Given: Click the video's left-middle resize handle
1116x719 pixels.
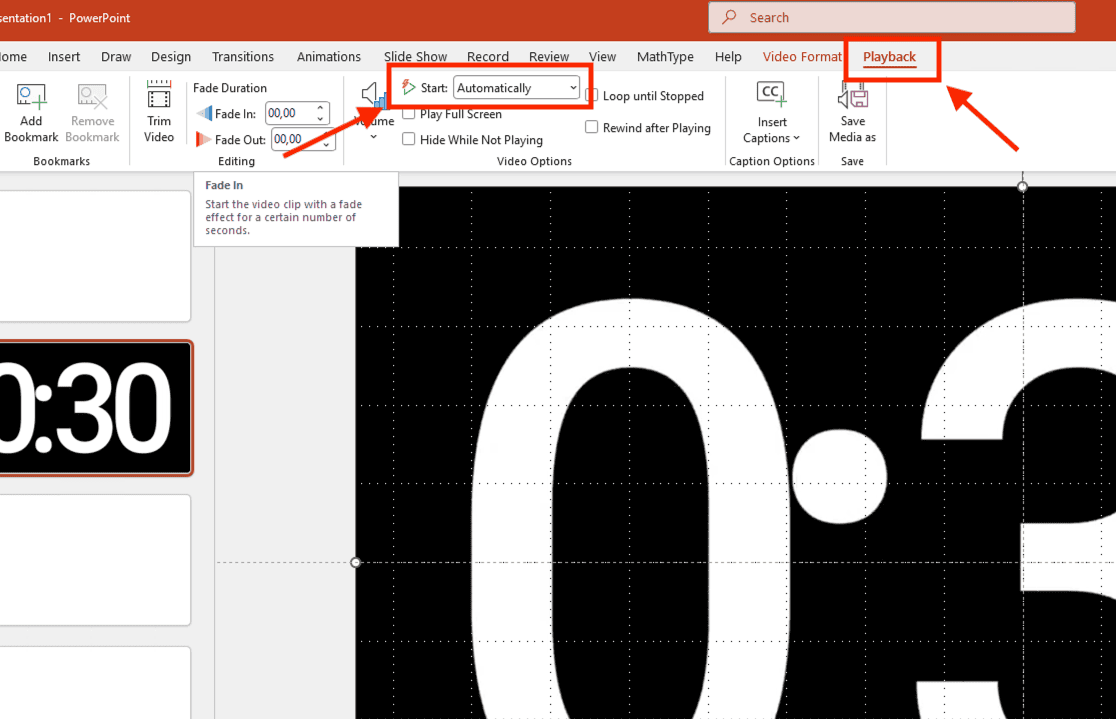Looking at the screenshot, I should coord(356,562).
